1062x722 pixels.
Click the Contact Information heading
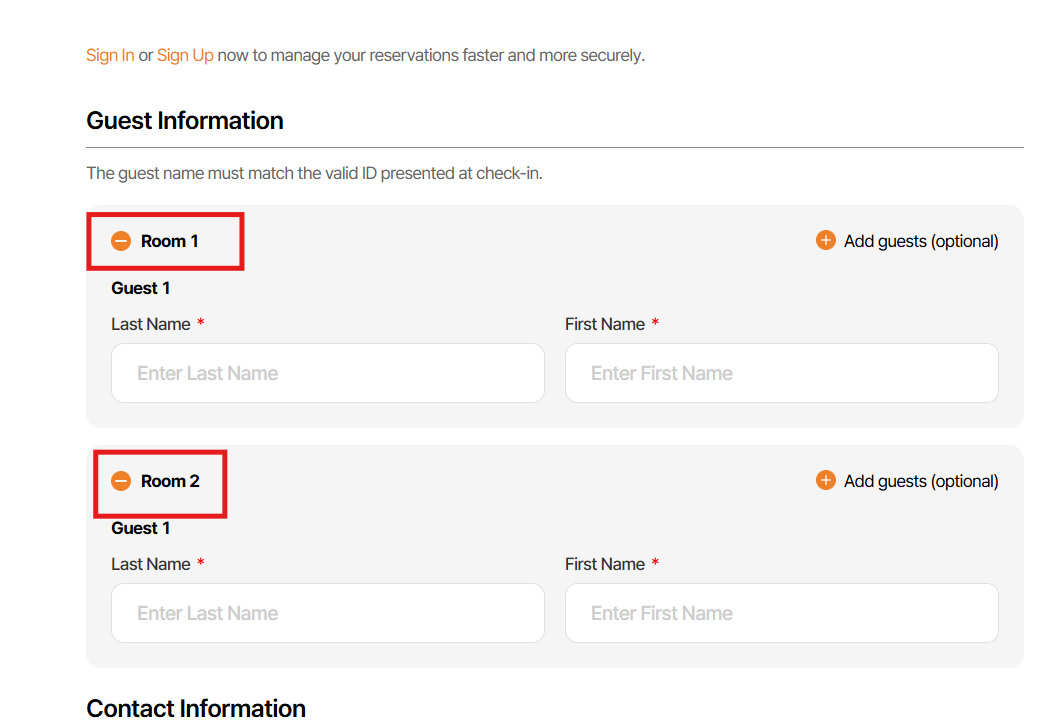[196, 708]
